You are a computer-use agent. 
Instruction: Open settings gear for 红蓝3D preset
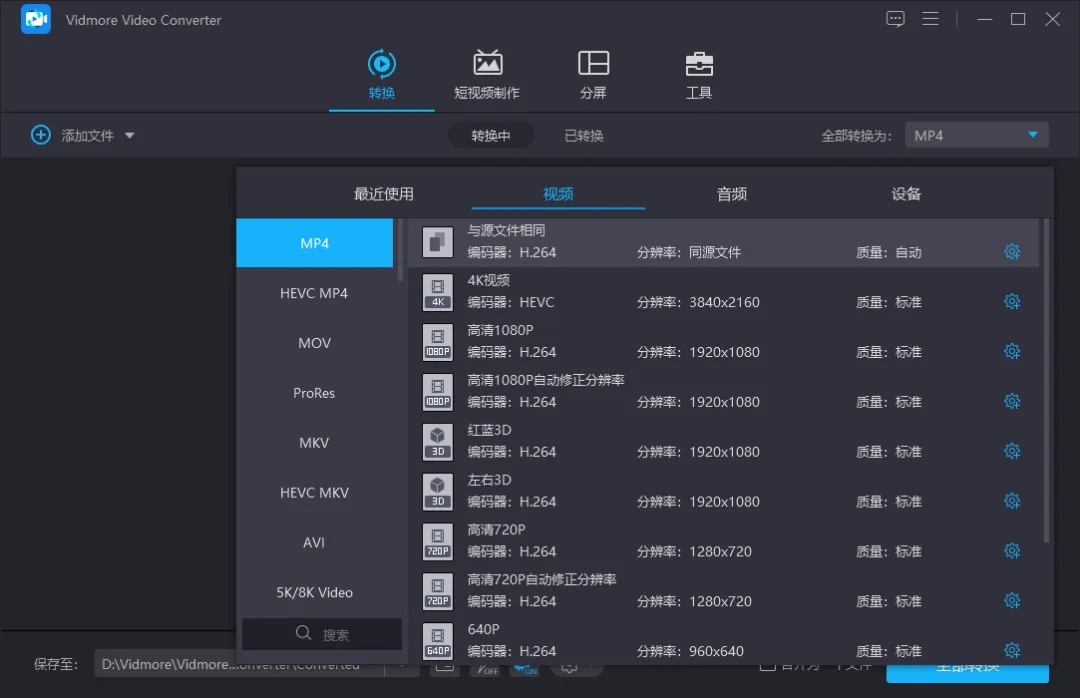pyautogui.click(x=1011, y=451)
